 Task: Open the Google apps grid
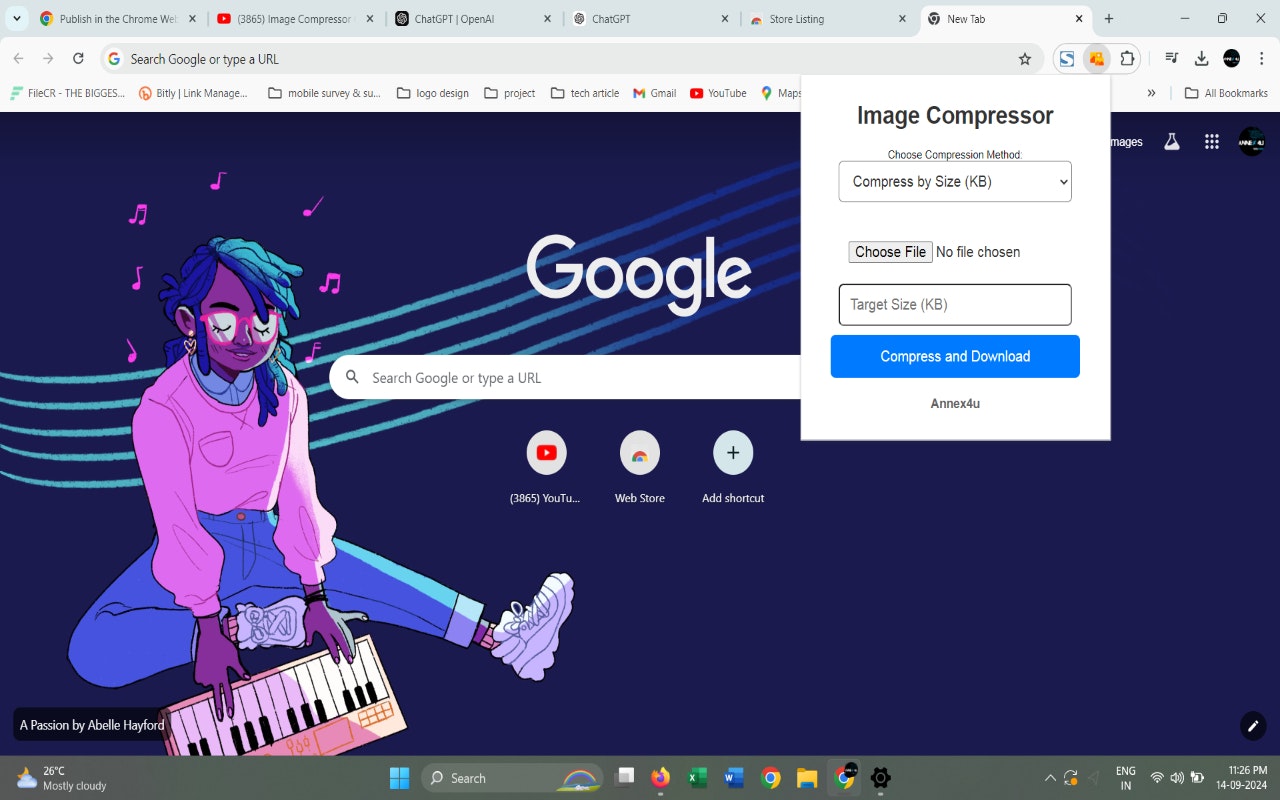(1211, 141)
